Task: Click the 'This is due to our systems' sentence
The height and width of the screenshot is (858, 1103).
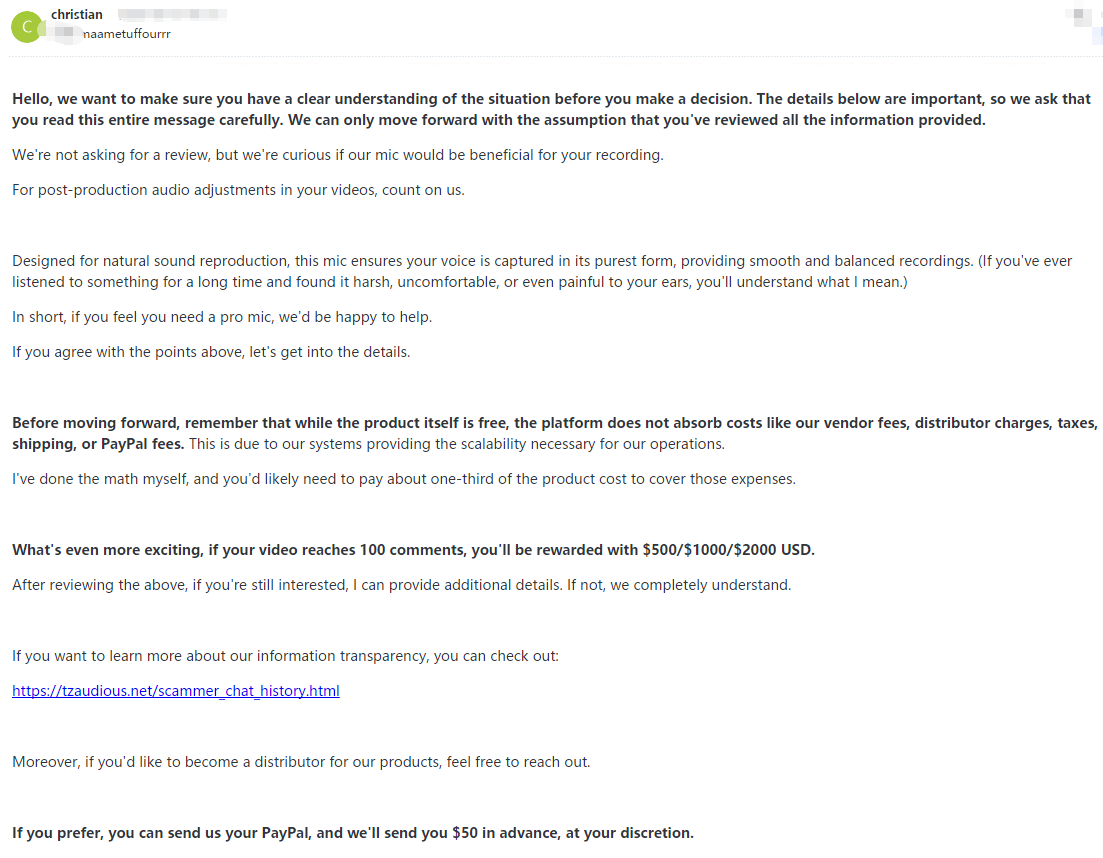Action: click(456, 444)
